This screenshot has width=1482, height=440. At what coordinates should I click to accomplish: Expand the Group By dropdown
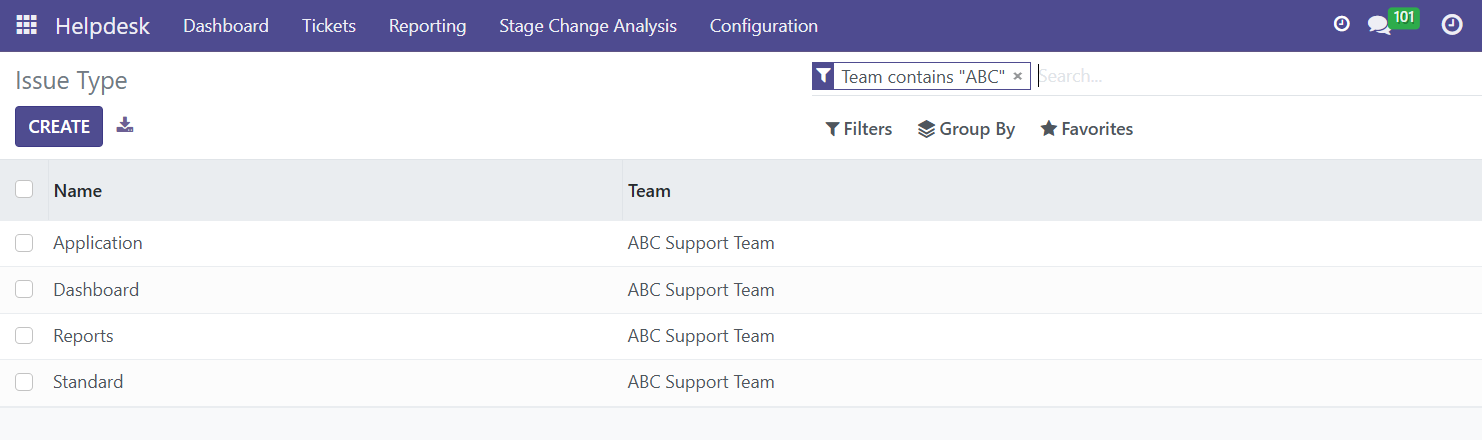click(x=967, y=129)
